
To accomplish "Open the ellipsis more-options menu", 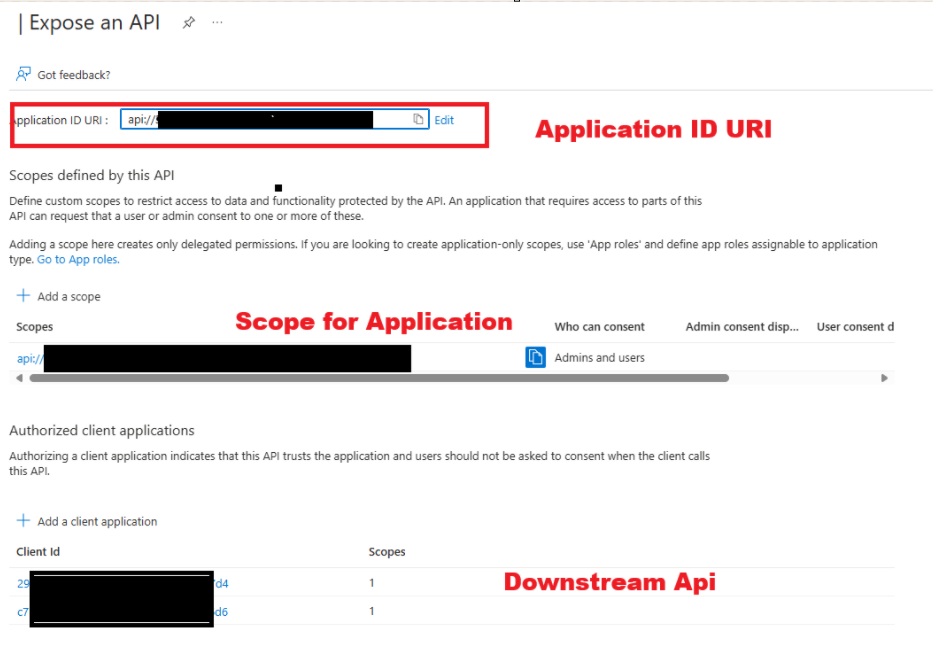I will pyautogui.click(x=216, y=22).
